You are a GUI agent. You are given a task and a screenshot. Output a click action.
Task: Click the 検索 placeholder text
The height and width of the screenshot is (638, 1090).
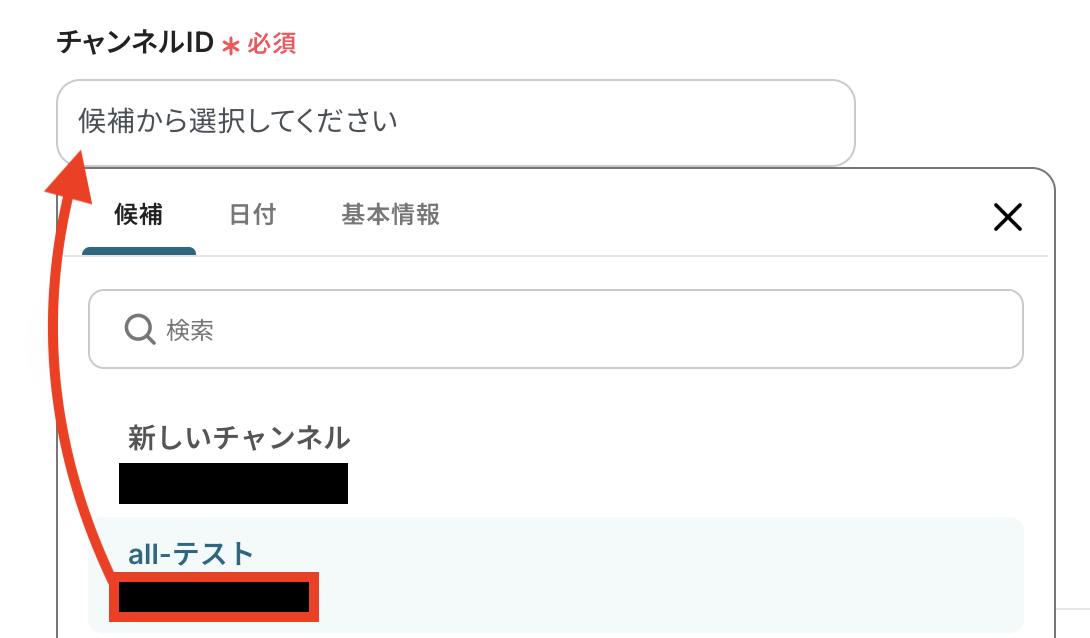click(x=190, y=330)
